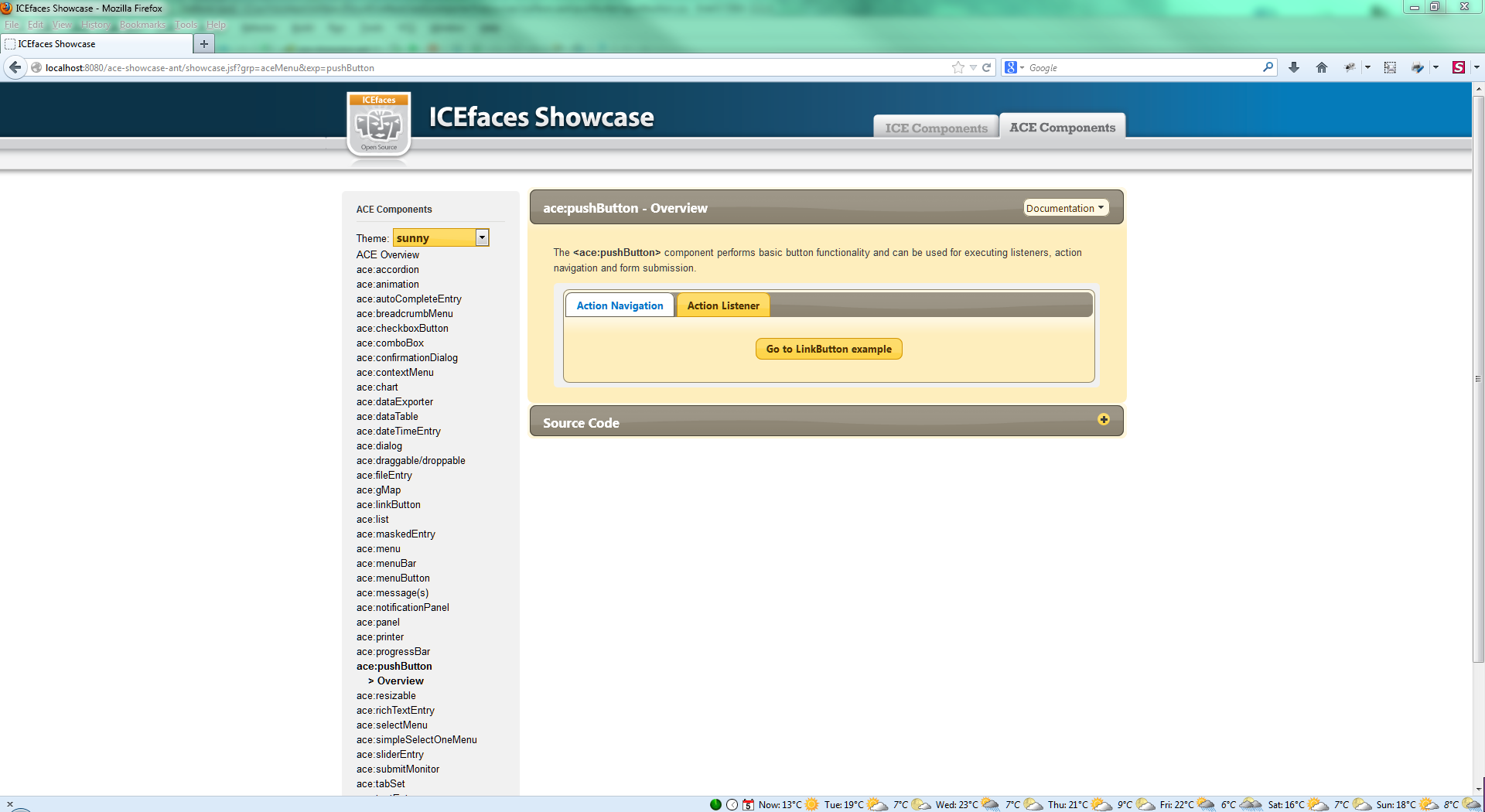Open the Documentation dropdown menu
1485x812 pixels.
coord(1066,208)
